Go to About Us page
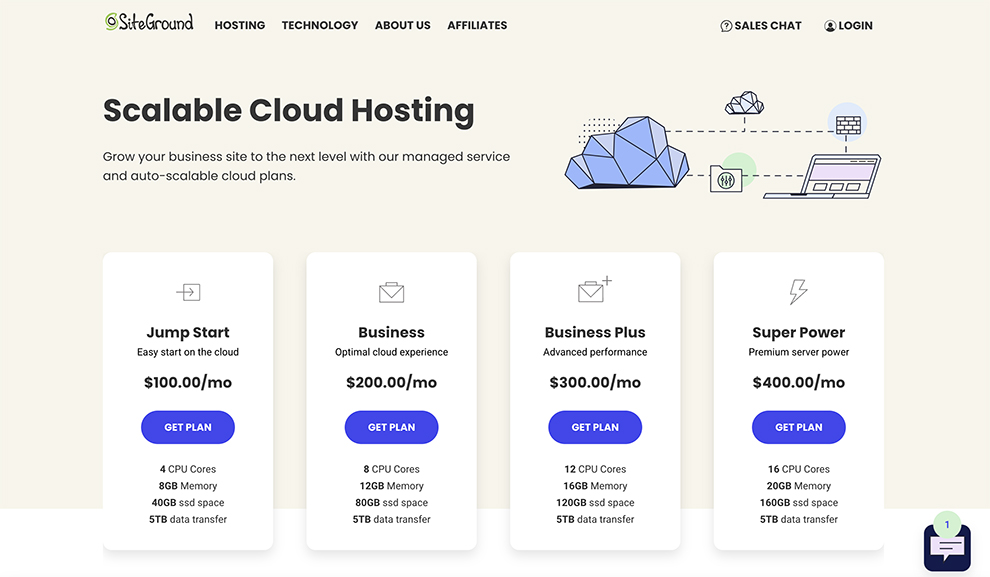 [x=403, y=25]
